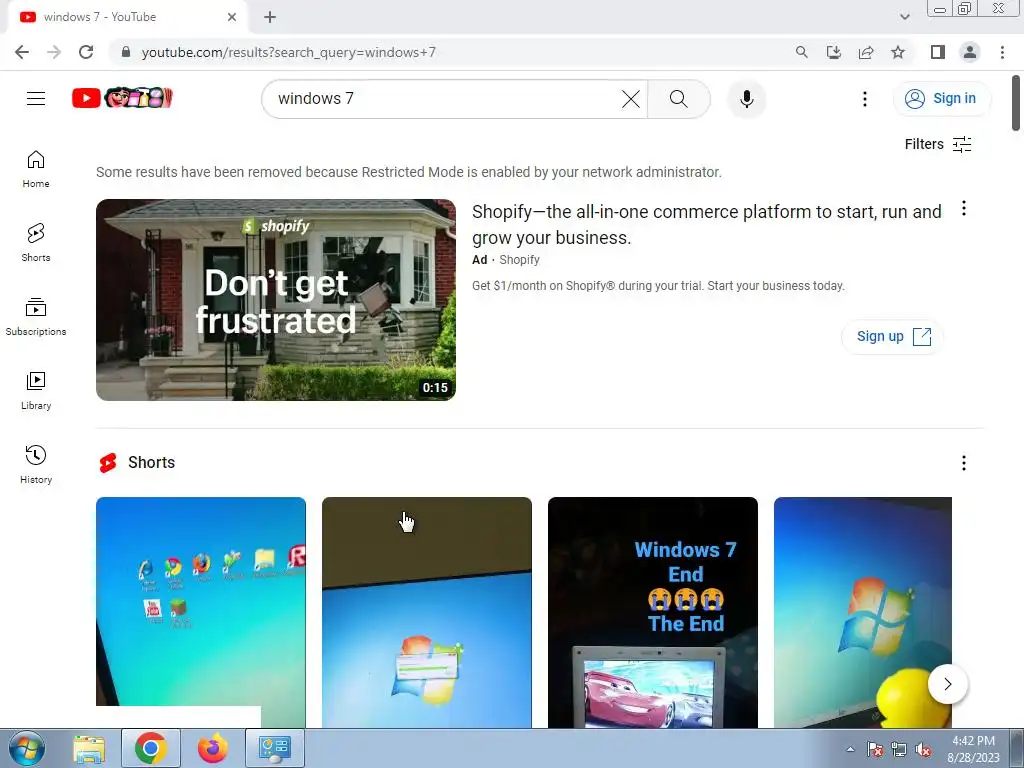This screenshot has width=1024, height=768.
Task: Go to Home in sidebar
Action: 36,169
